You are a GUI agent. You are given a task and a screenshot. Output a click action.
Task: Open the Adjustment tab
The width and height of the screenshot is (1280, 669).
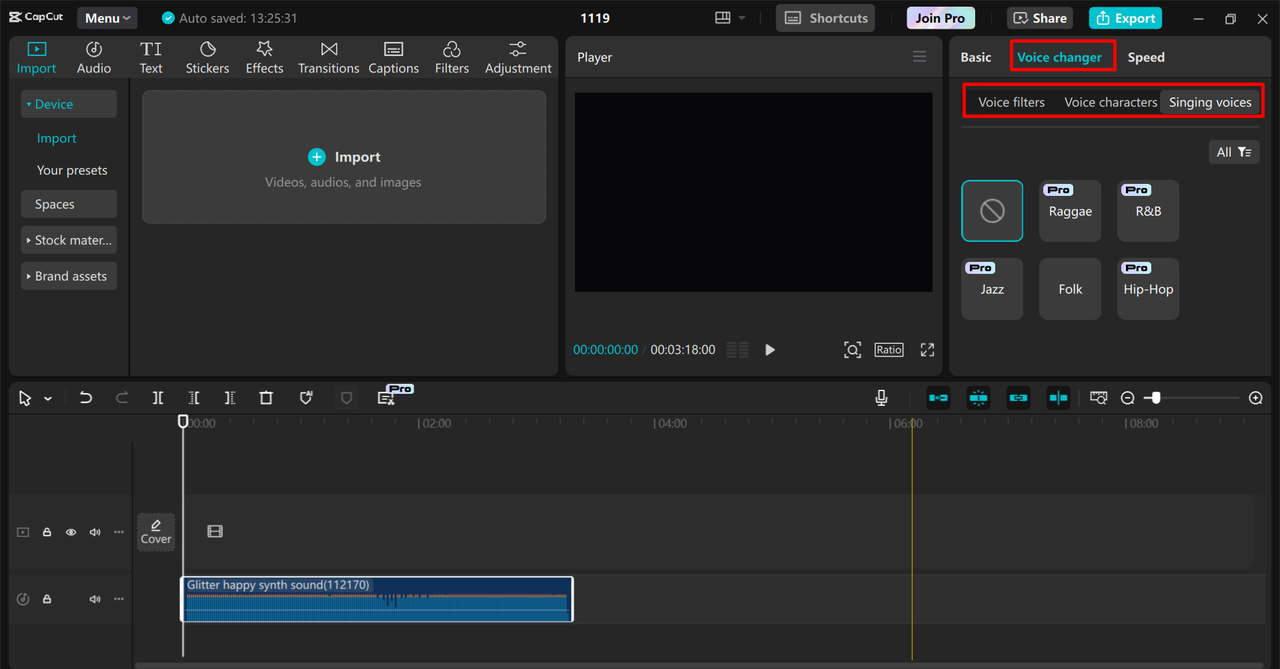[518, 58]
